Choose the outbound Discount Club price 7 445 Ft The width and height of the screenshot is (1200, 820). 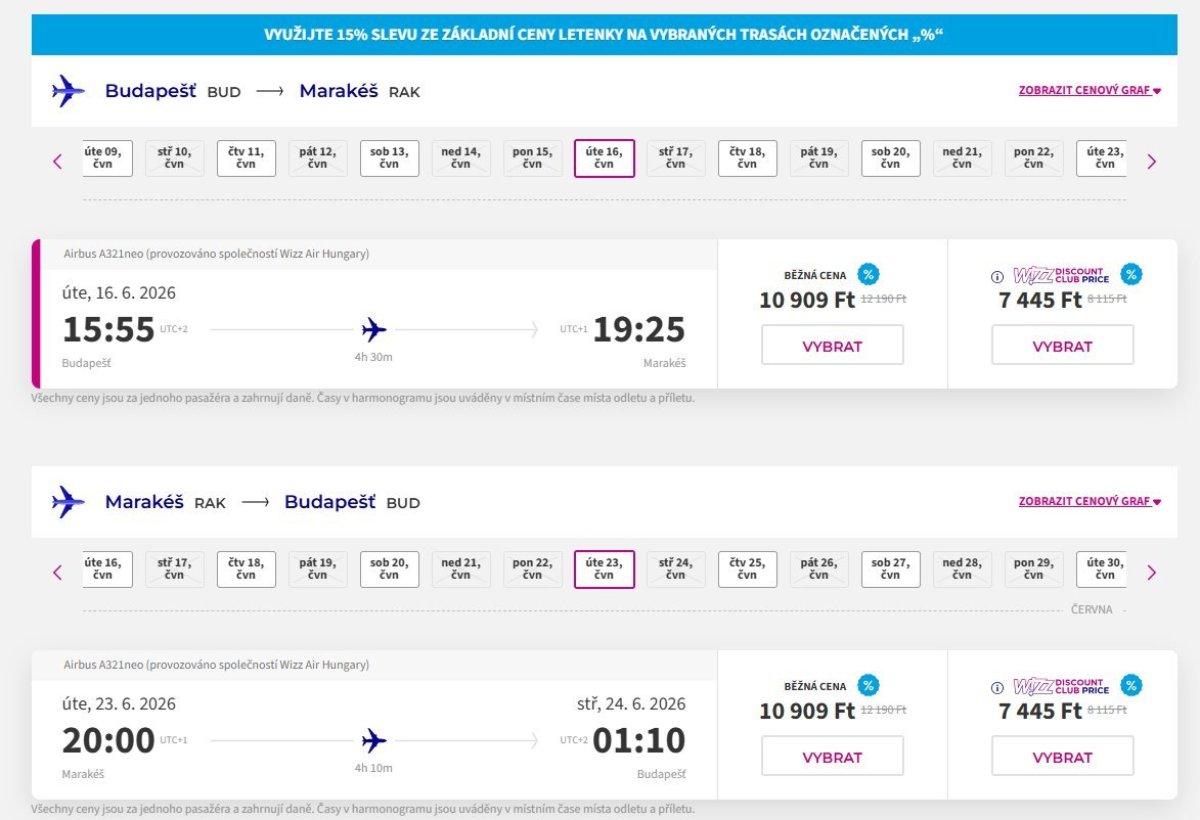point(1062,345)
